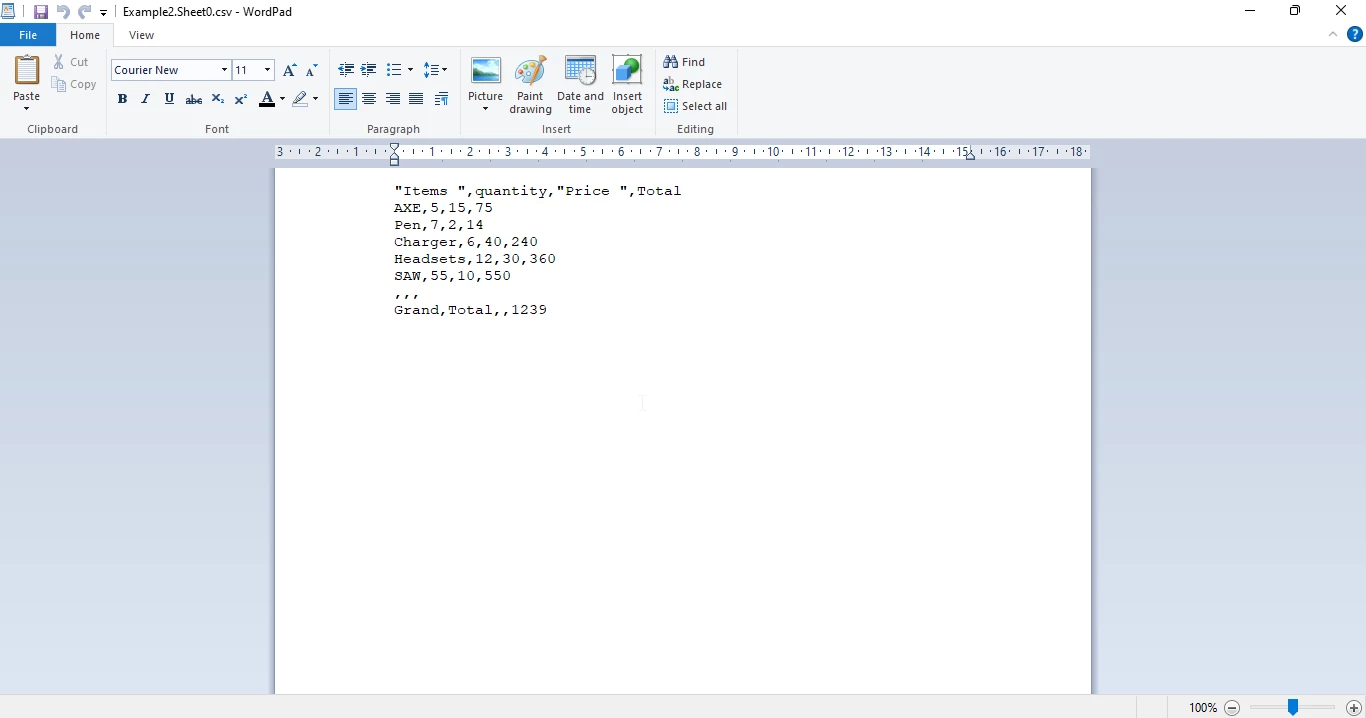This screenshot has width=1366, height=718.
Task: Switch to the View tab
Action: coord(141,35)
